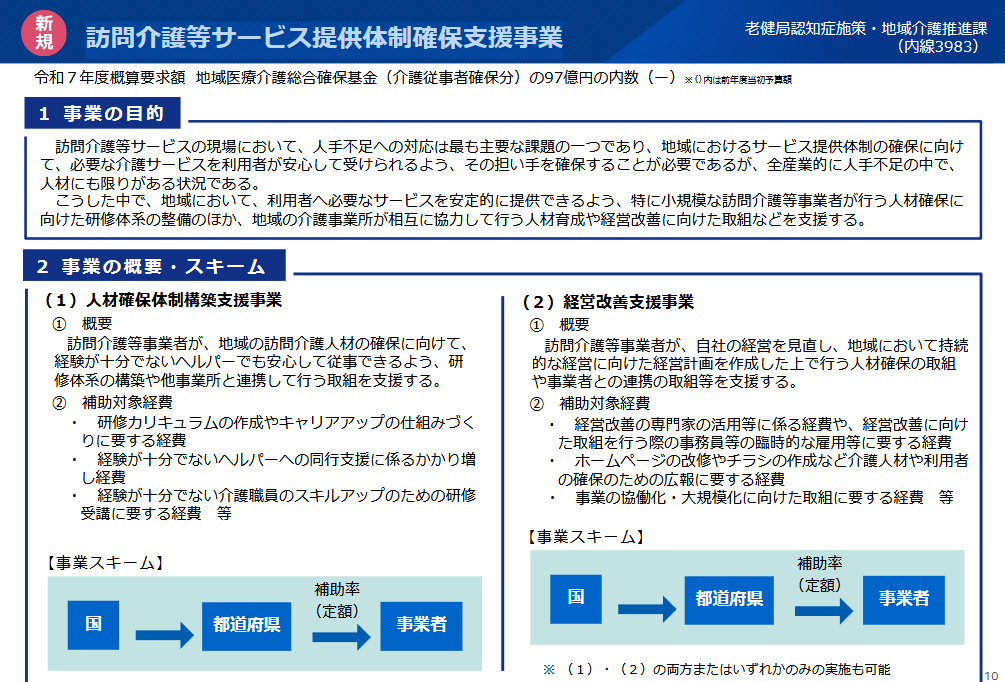The height and width of the screenshot is (682, 1005).
Task: Click the 都道府県 box in the right scheme
Action: 728,599
